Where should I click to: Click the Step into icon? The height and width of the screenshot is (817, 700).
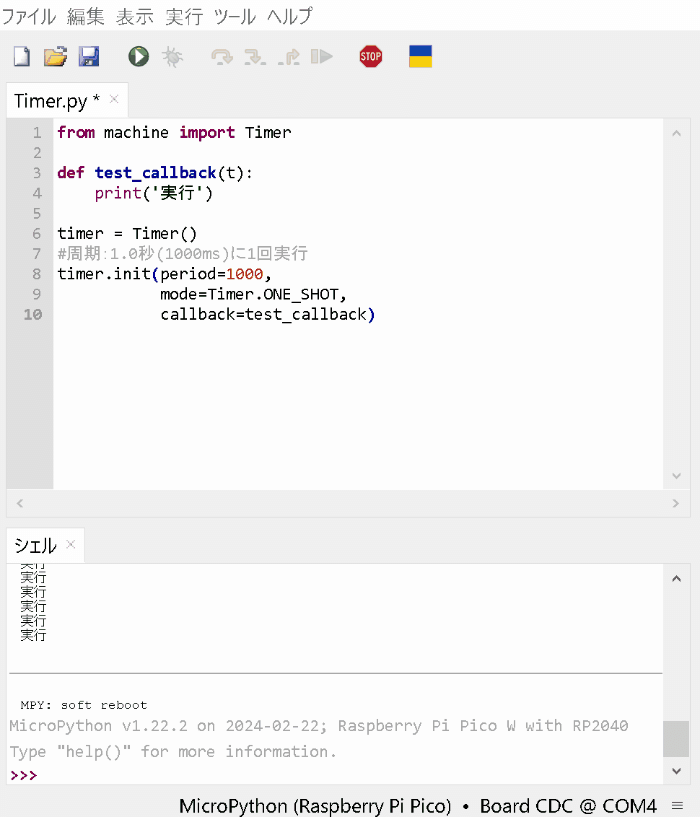[255, 57]
